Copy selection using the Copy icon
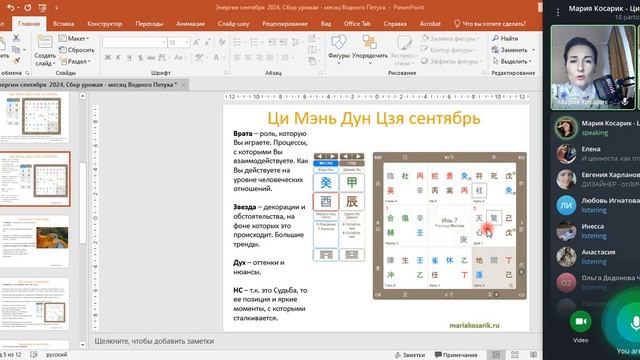640x360 pixels. [16, 49]
